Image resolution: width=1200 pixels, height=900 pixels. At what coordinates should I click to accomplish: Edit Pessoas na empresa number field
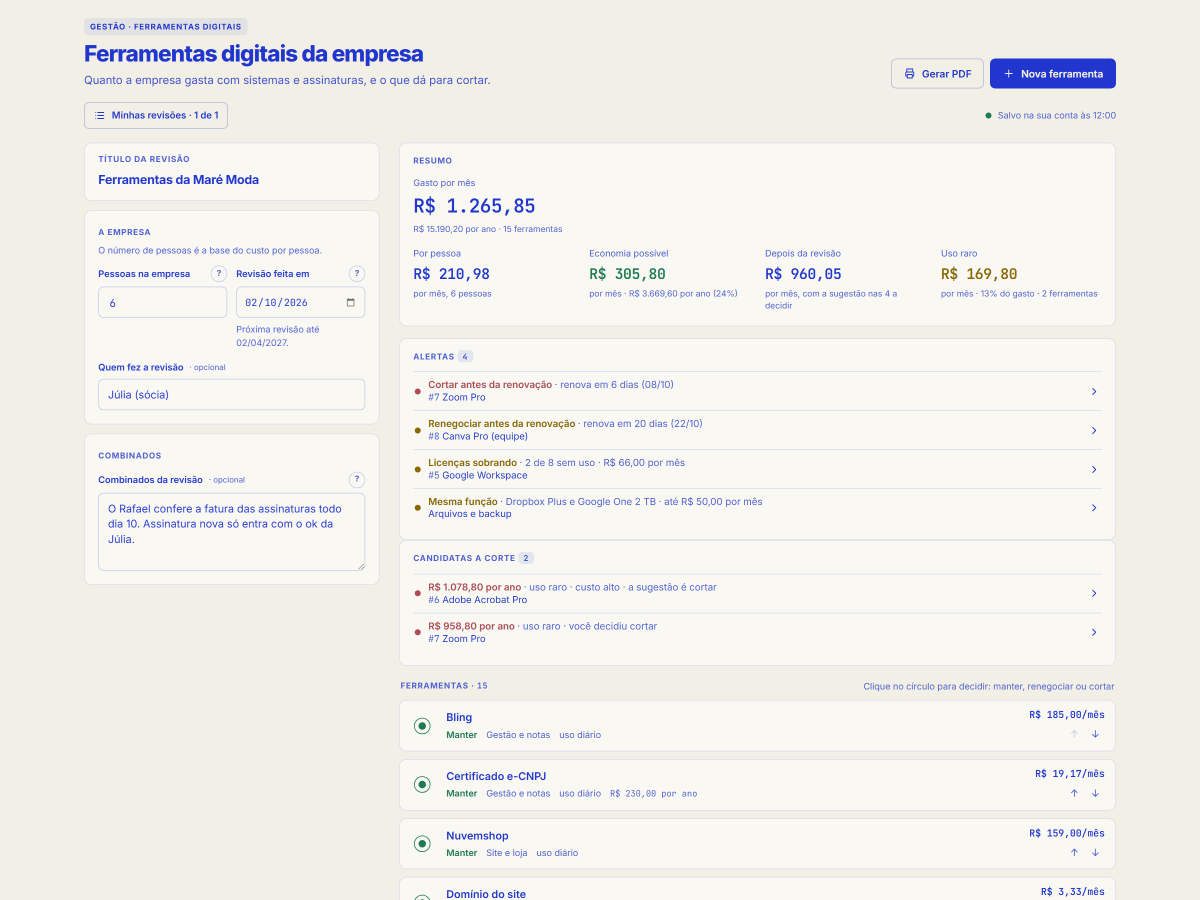(163, 303)
